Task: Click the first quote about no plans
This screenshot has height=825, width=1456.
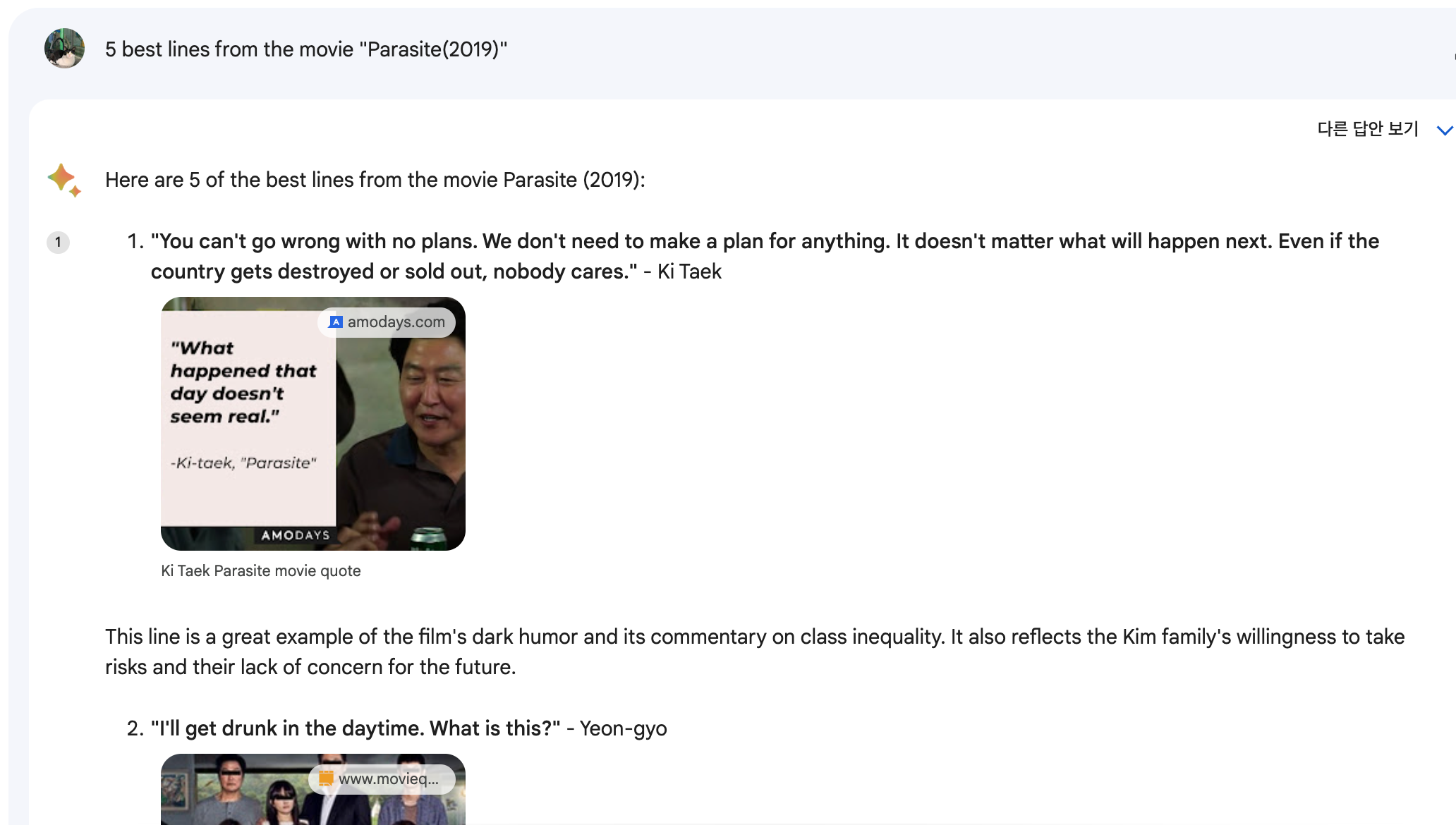Action: 765,256
